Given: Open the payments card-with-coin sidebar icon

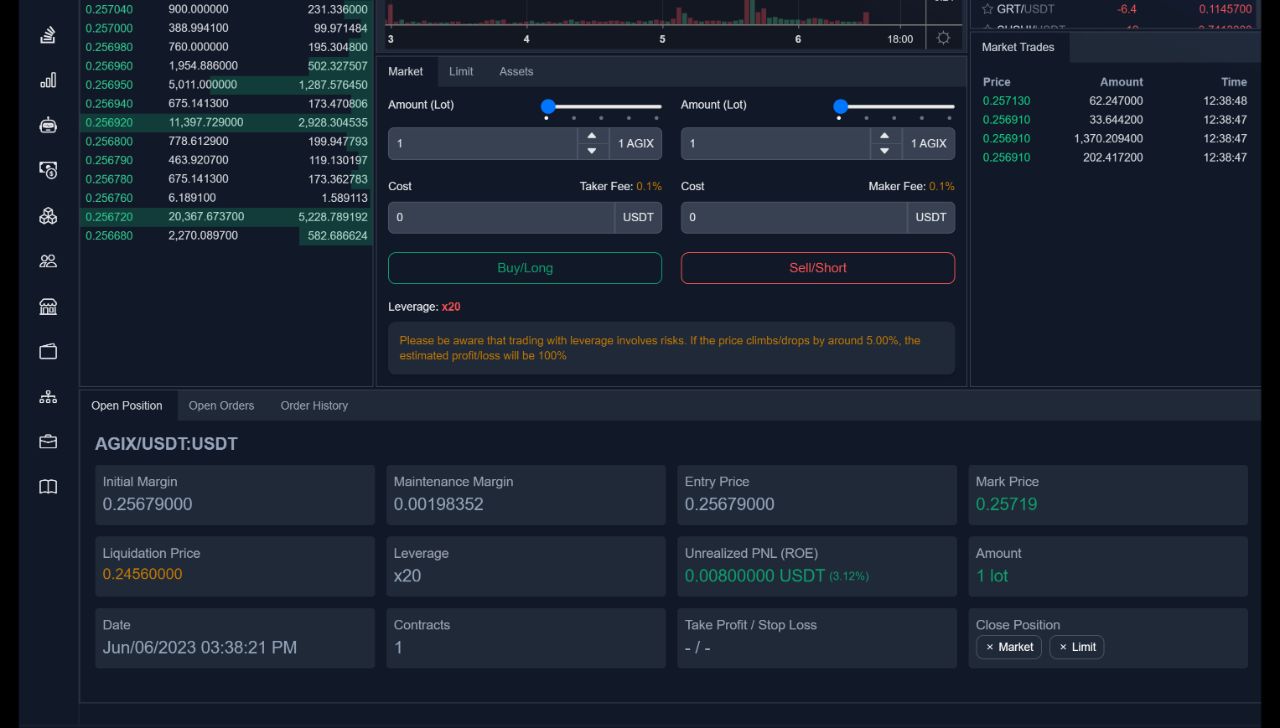Looking at the screenshot, I should [47, 170].
